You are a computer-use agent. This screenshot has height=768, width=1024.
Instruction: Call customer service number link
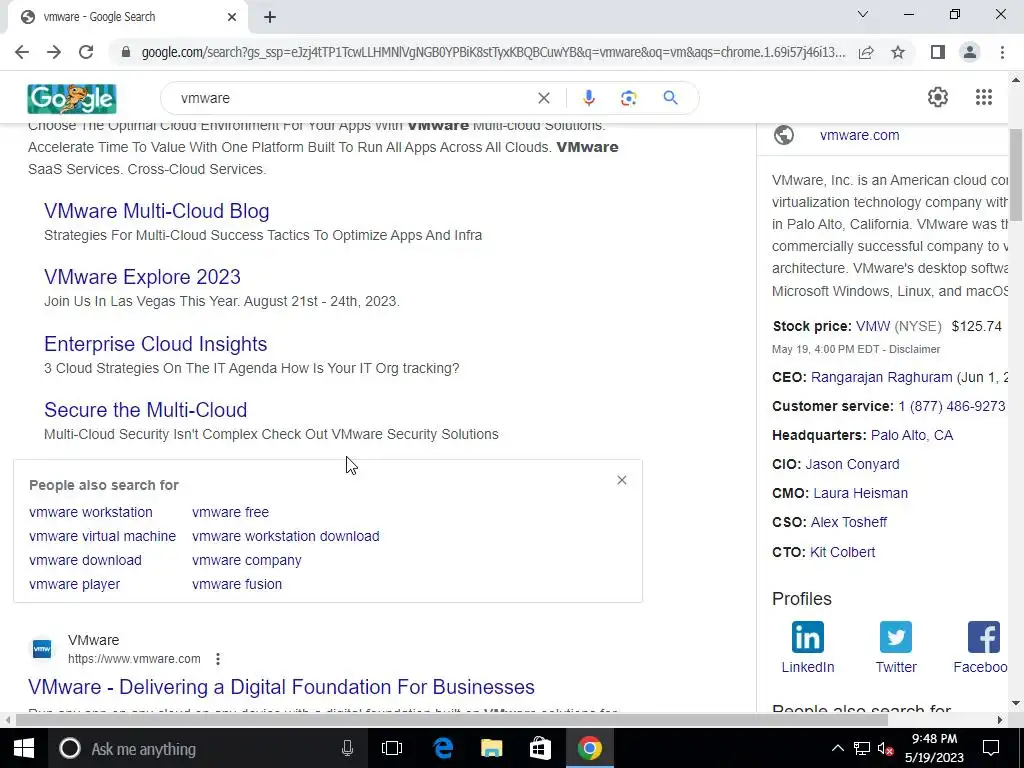tap(952, 406)
